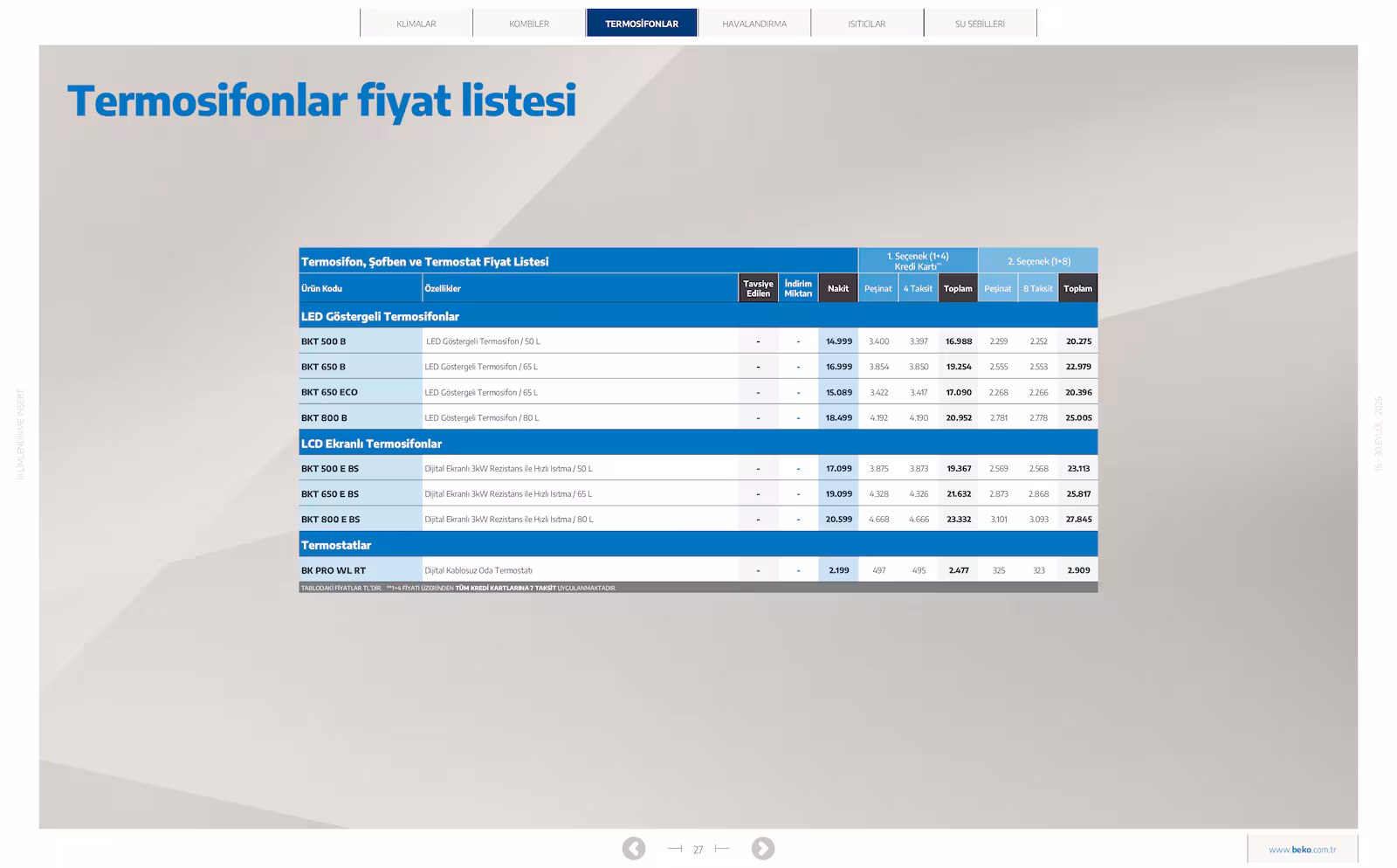Click the total value 22.979
This screenshot has width=1397, height=868.
[1078, 367]
